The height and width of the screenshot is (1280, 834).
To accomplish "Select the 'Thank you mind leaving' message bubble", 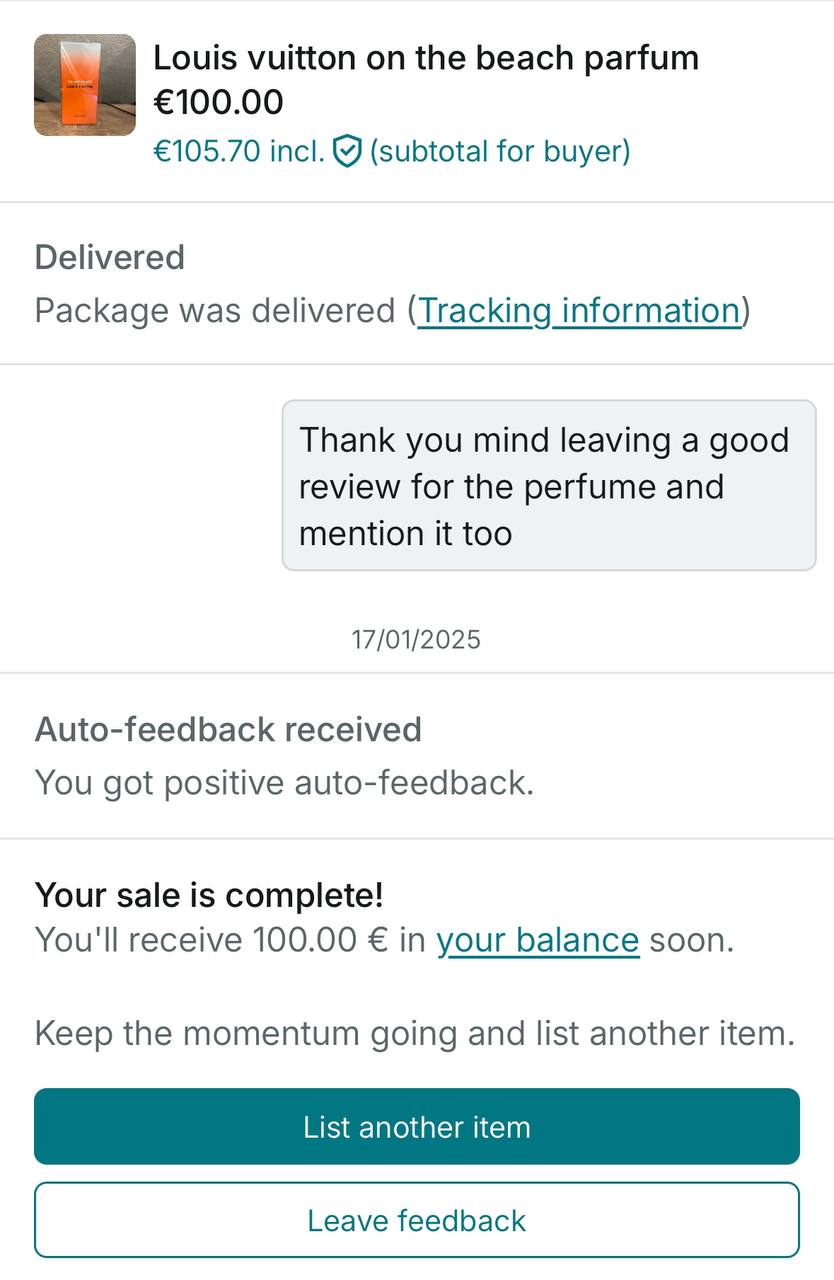I will click(x=548, y=486).
